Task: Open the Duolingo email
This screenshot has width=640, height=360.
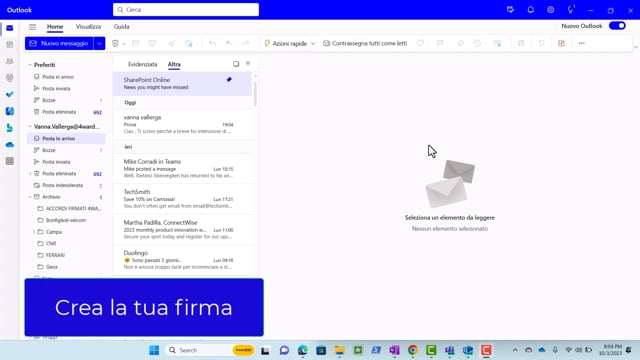Action: click(x=182, y=260)
